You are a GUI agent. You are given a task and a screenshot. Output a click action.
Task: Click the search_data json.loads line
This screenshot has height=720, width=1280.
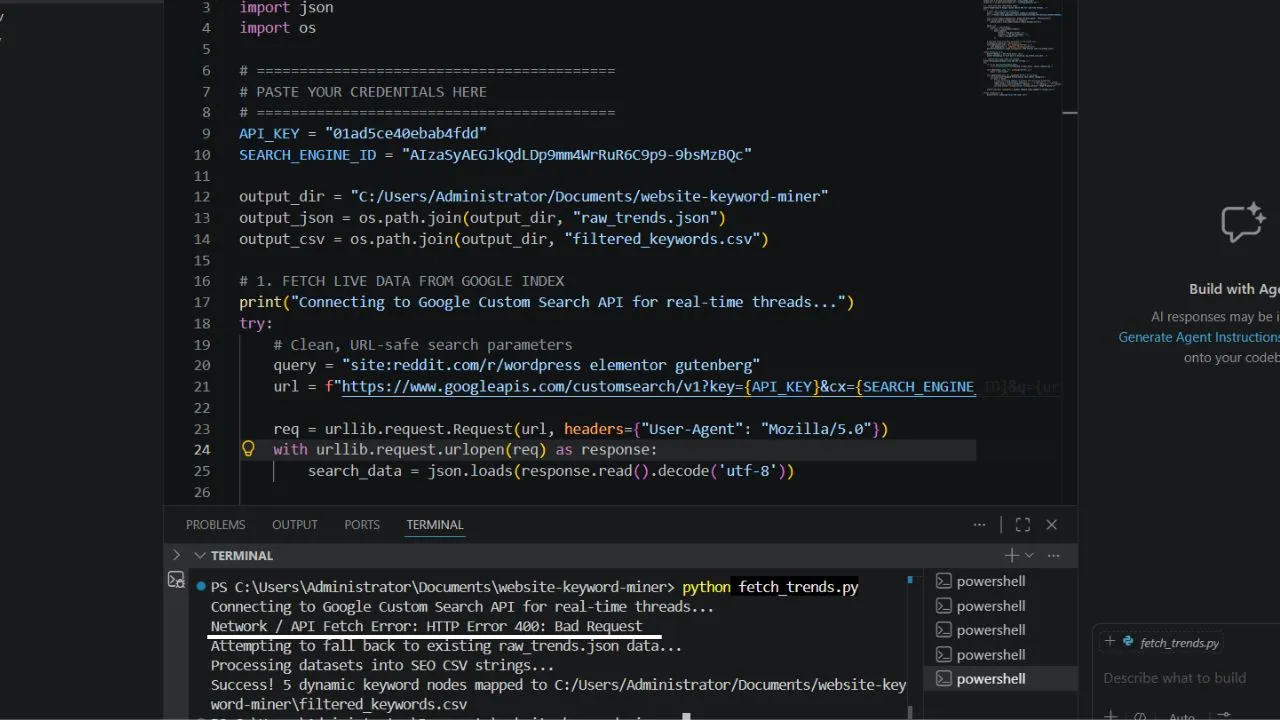[x=551, y=471]
